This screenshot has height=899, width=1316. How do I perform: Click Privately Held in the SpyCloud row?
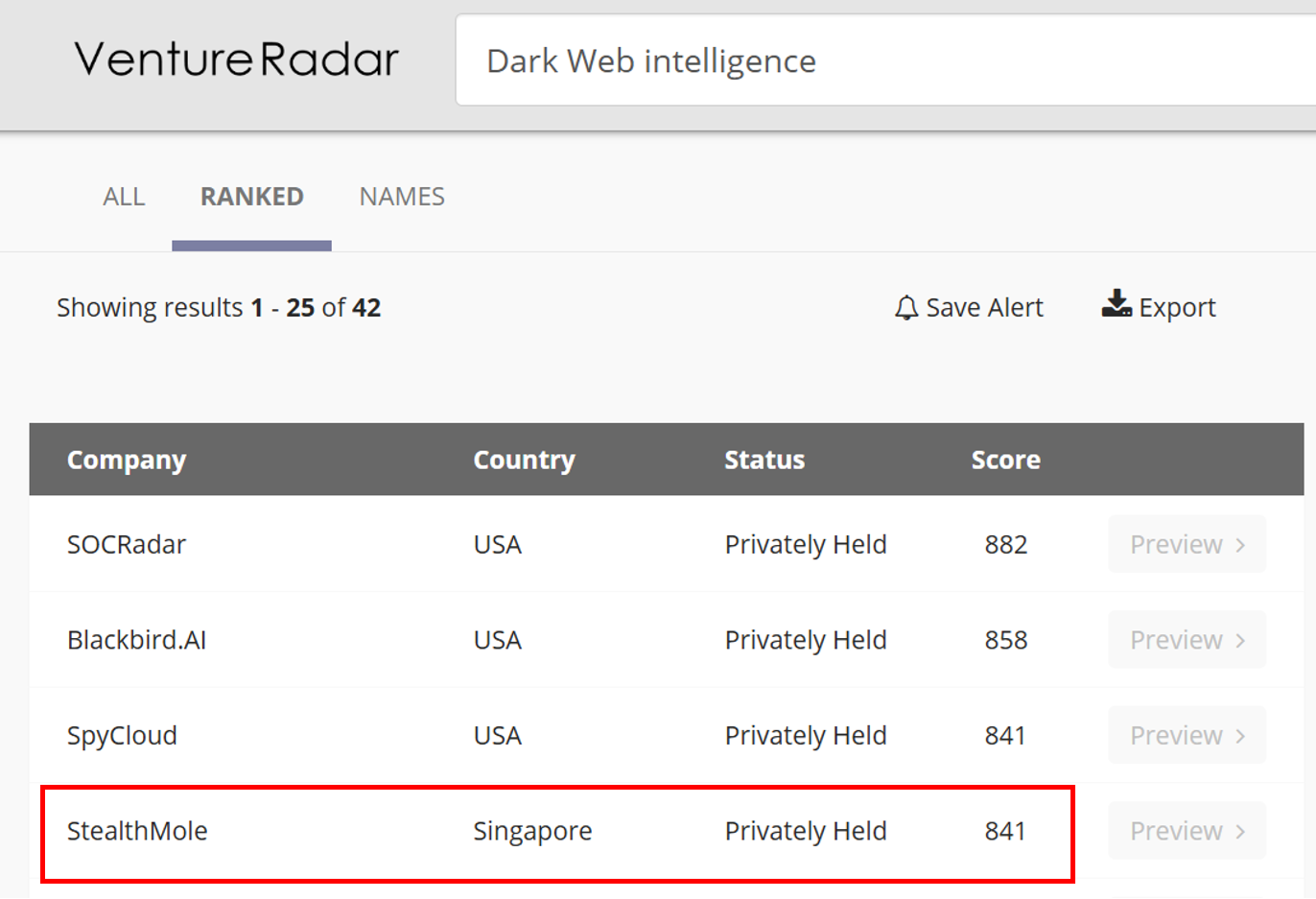806,736
